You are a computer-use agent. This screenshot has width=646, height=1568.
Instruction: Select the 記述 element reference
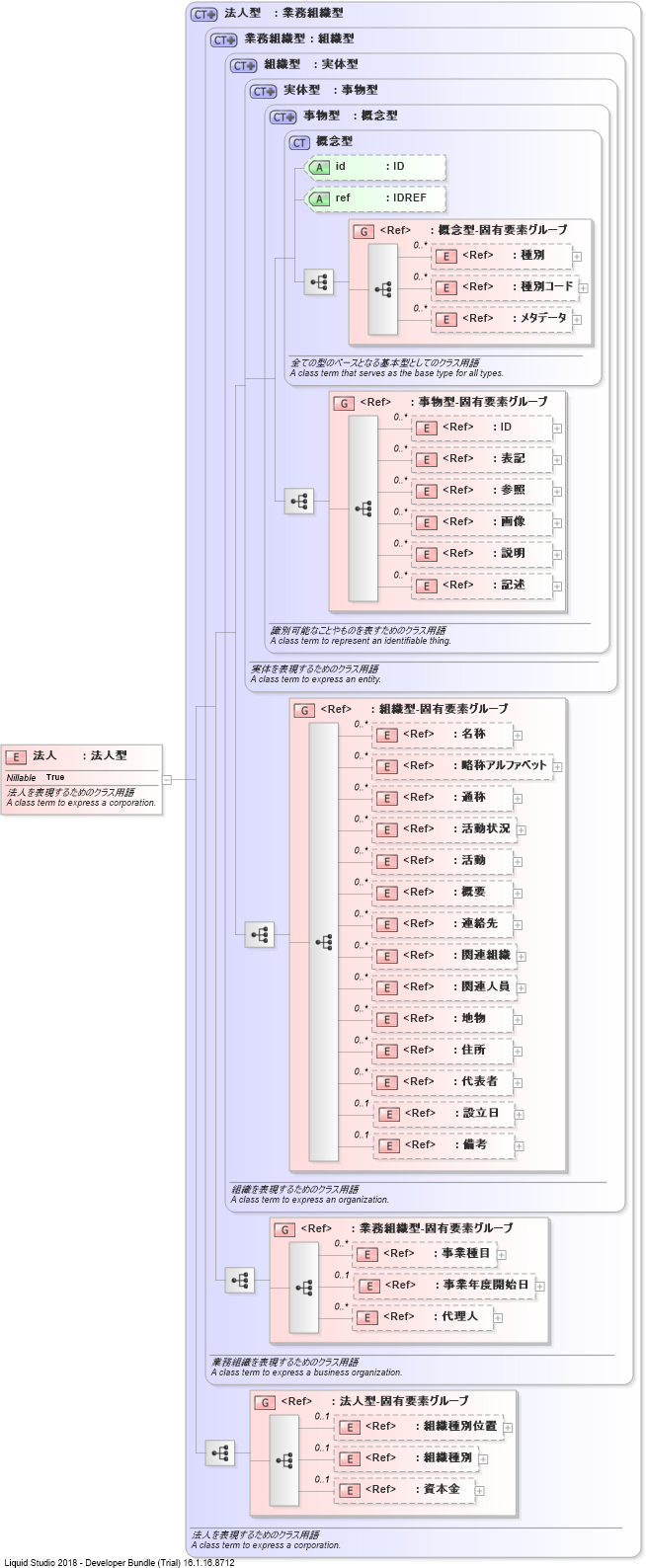pos(482,586)
